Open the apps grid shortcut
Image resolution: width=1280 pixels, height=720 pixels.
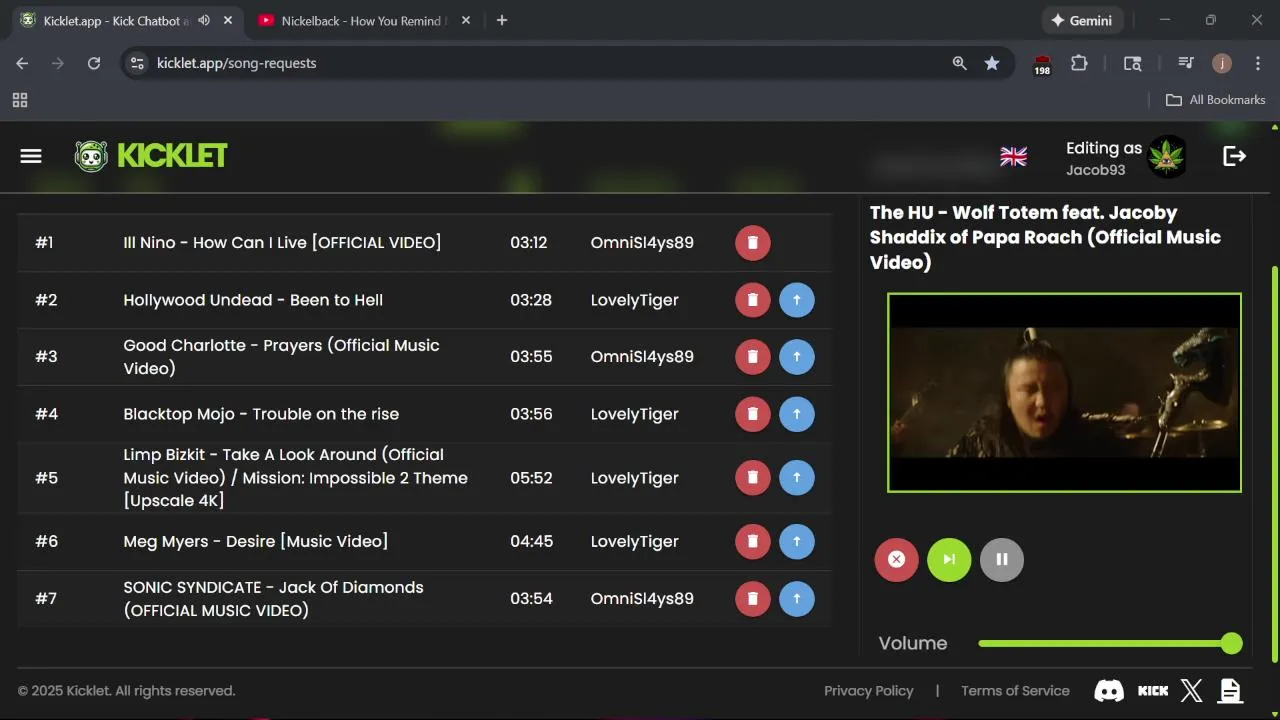20,100
